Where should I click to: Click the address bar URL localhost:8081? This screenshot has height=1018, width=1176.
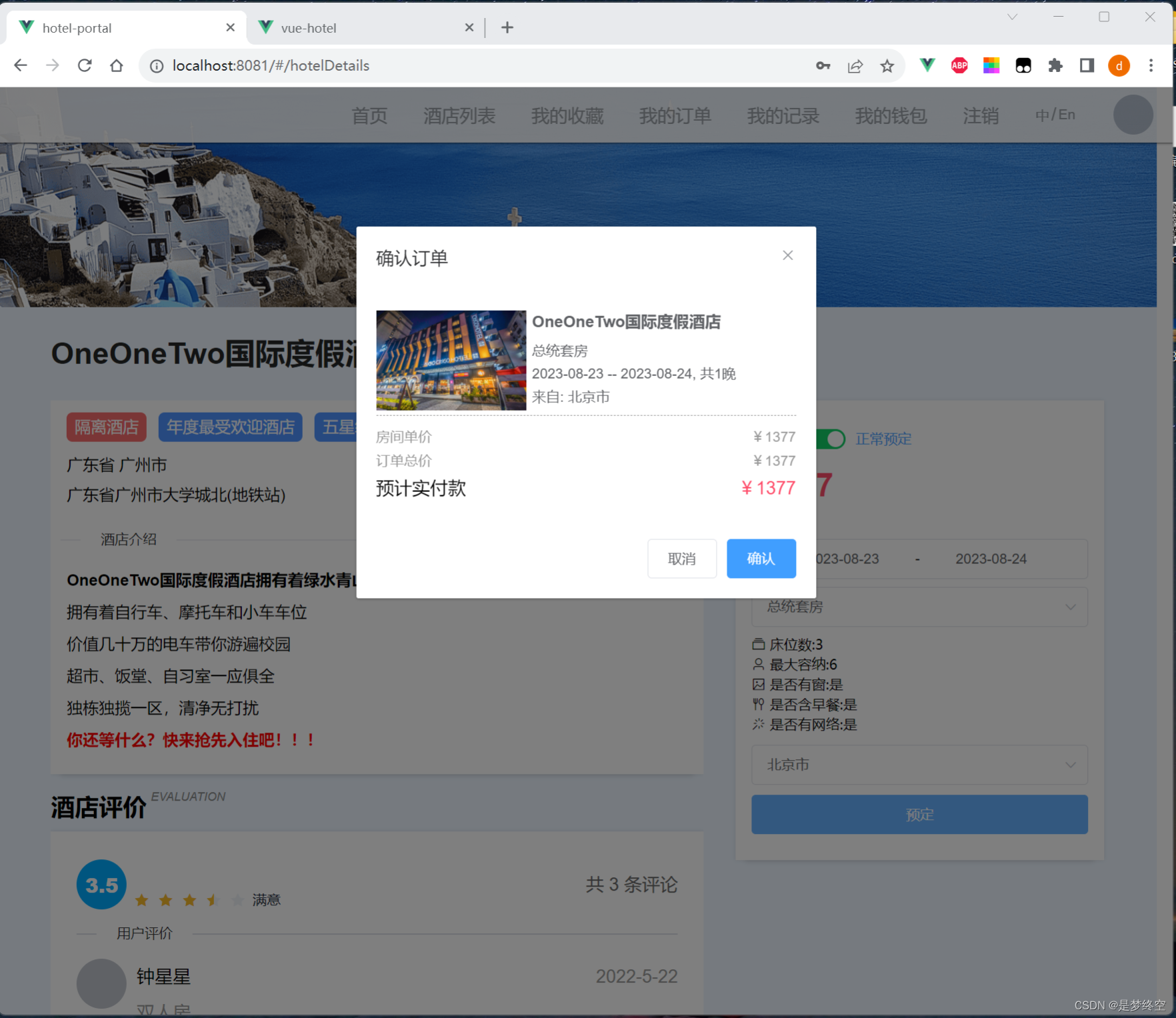coord(271,65)
